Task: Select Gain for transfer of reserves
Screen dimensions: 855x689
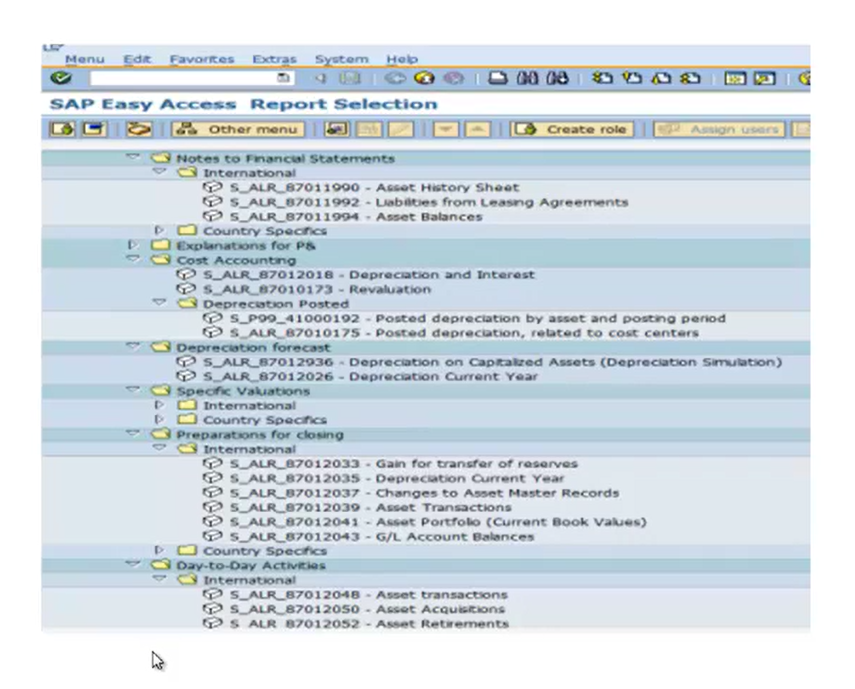Action: click(404, 464)
